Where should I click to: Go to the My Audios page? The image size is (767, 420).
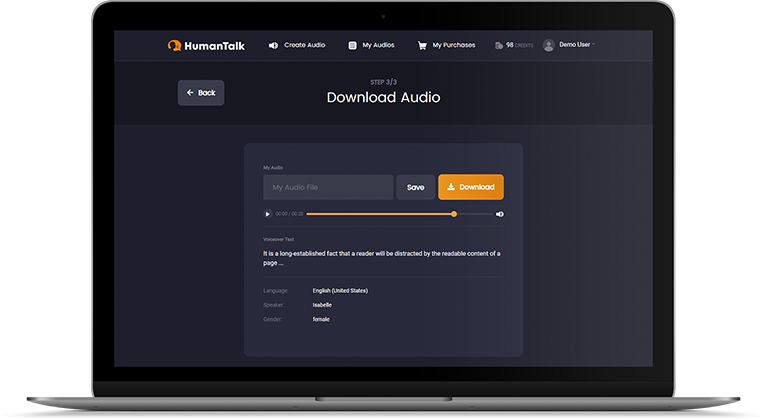point(379,45)
